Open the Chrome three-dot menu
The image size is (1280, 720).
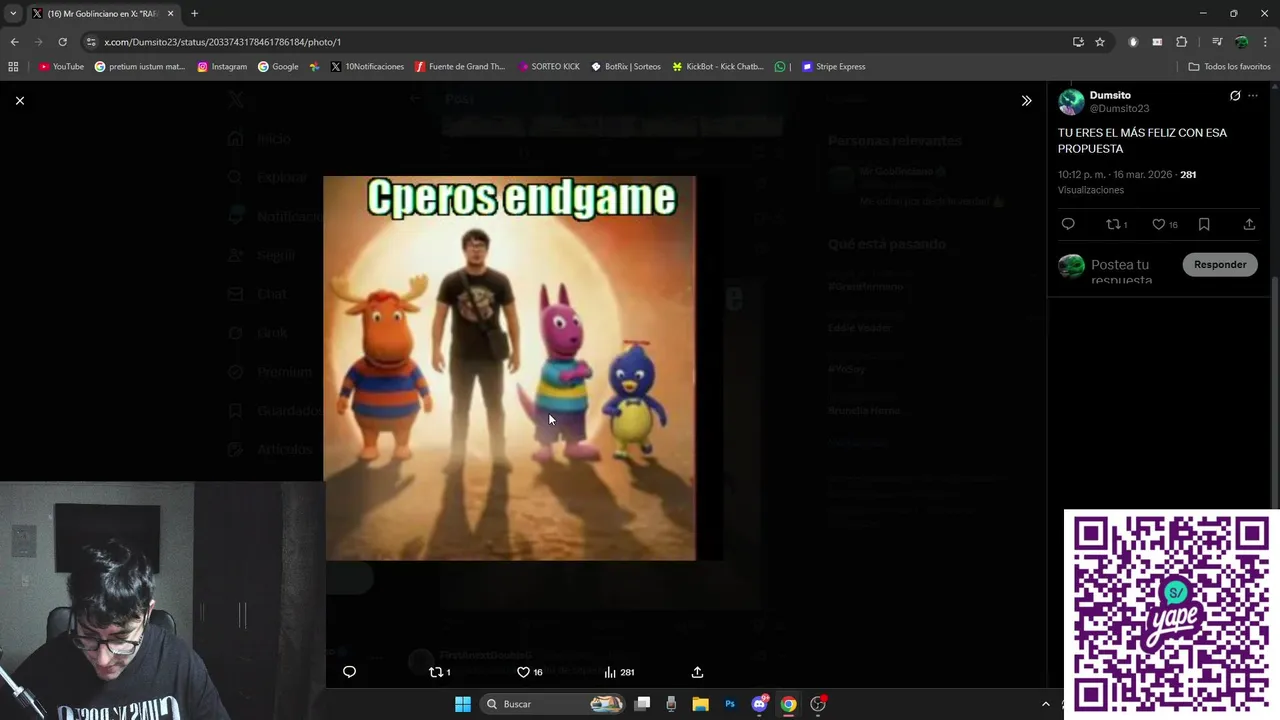[x=1265, y=42]
